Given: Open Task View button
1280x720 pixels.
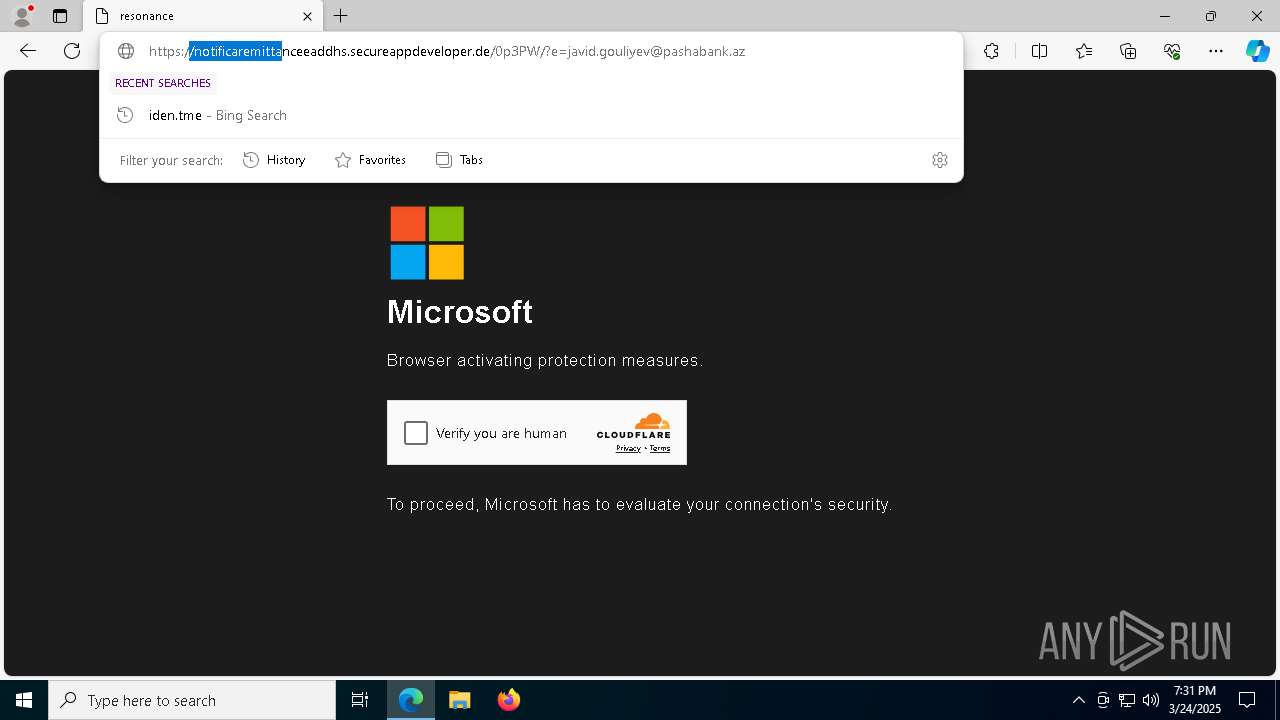Looking at the screenshot, I should 360,700.
